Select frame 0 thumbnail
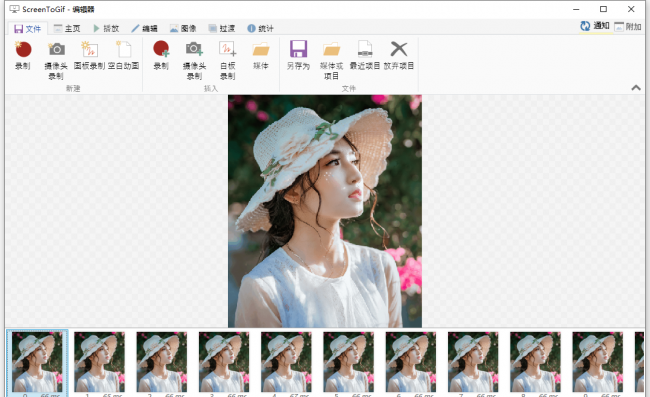Image resolution: width=650 pixels, height=397 pixels. point(37,363)
